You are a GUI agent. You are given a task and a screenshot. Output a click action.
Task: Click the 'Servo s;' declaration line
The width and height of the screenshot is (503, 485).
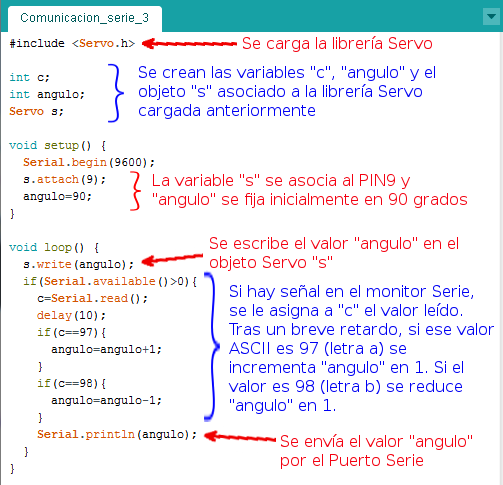[36, 111]
